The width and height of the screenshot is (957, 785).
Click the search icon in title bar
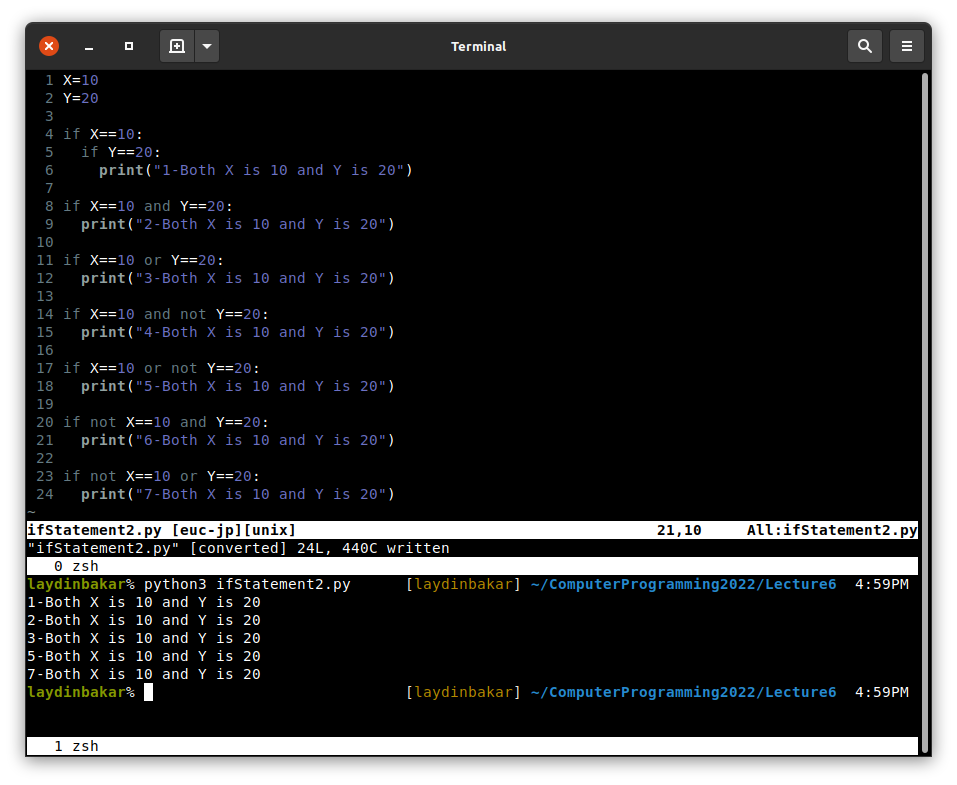[x=864, y=46]
